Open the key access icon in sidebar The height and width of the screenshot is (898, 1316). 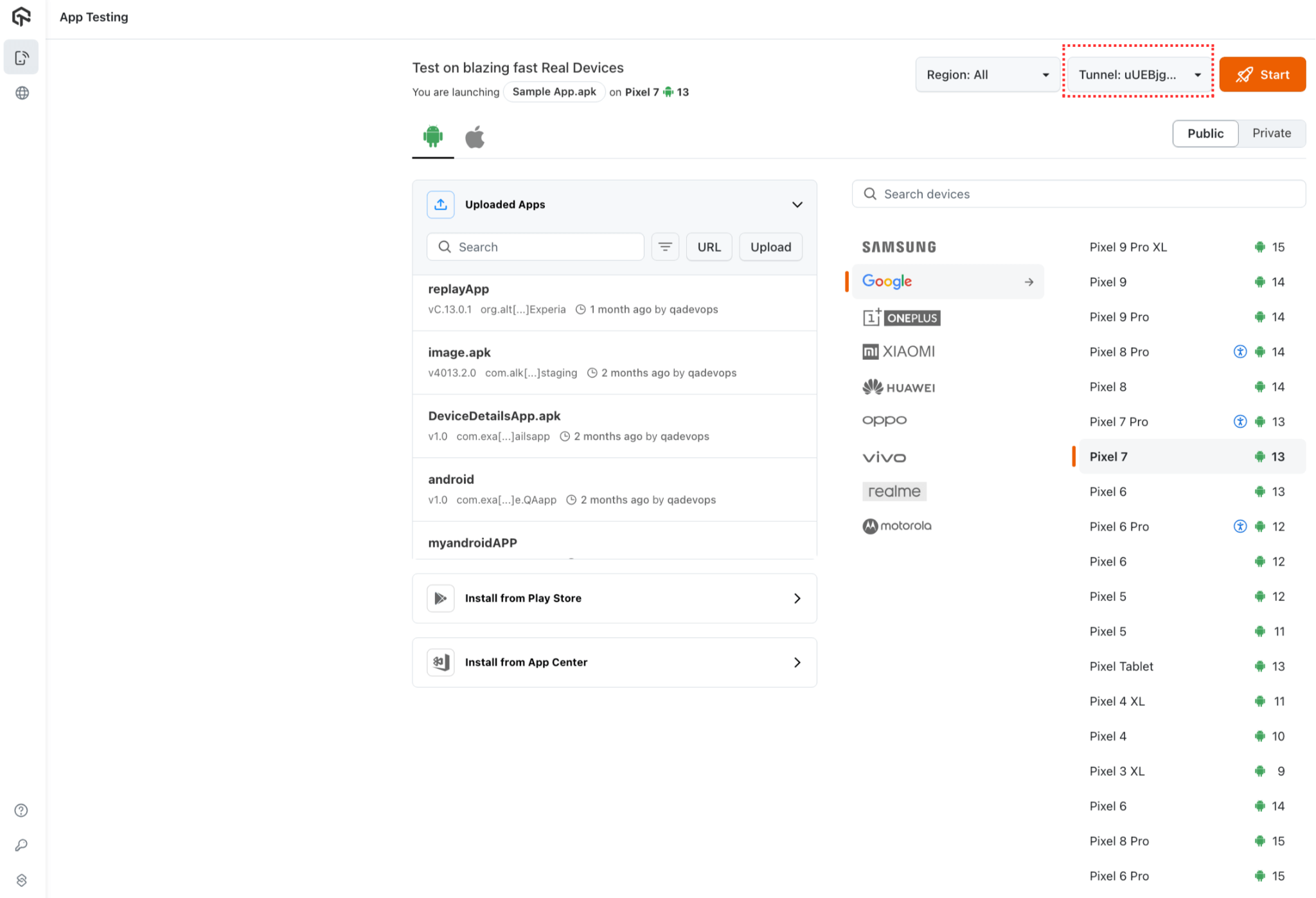(x=21, y=845)
